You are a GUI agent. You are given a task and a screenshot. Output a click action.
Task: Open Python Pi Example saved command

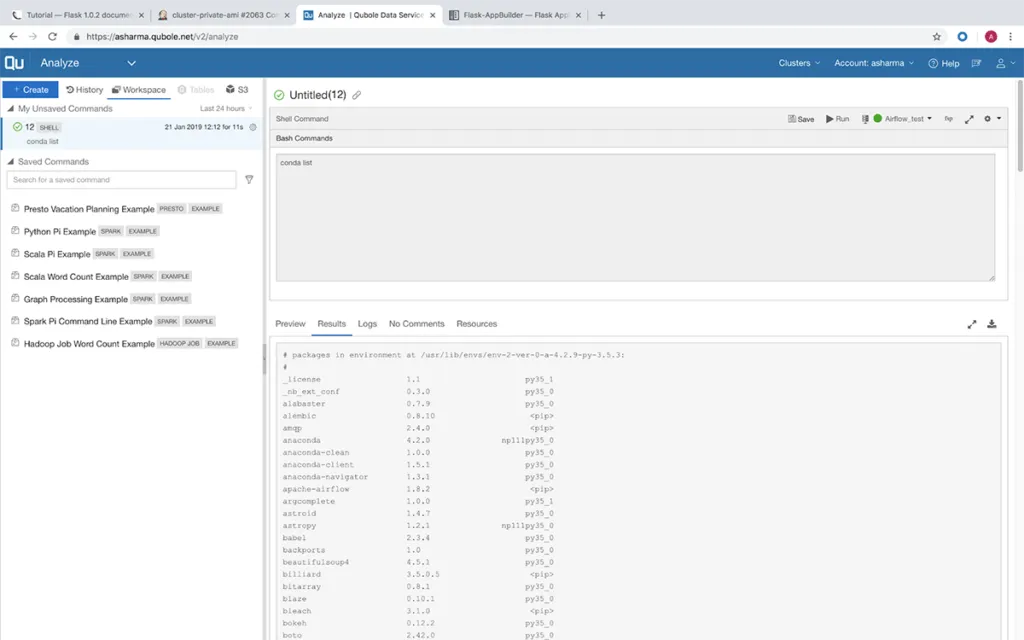[x=59, y=231]
